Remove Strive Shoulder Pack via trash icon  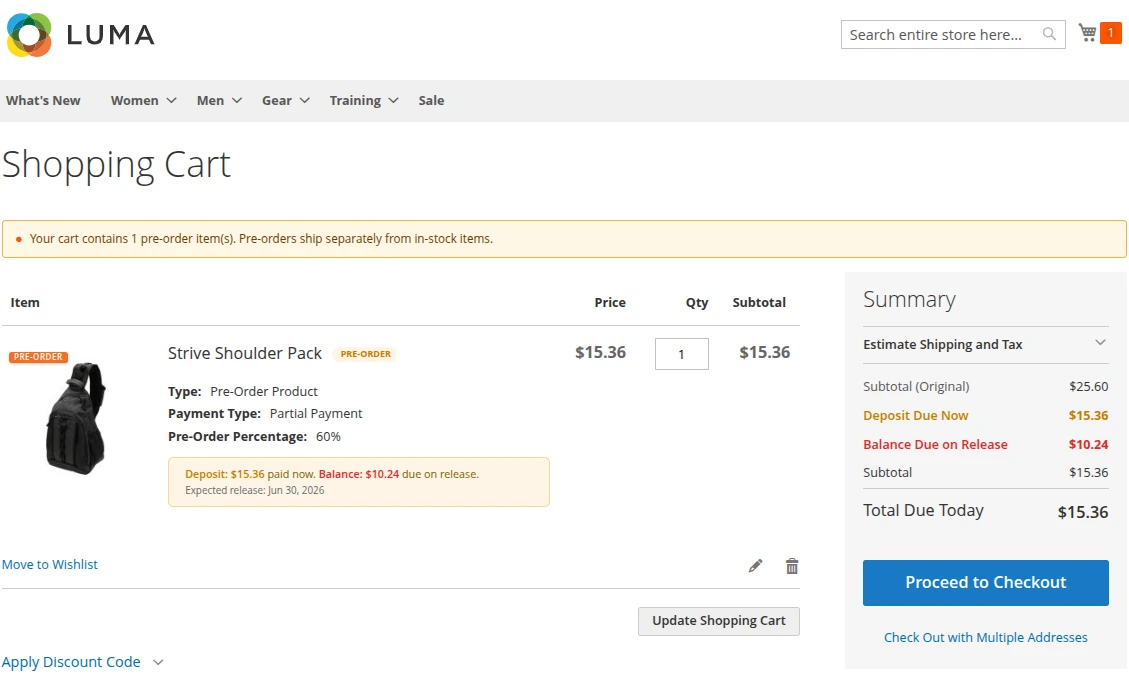click(792, 566)
